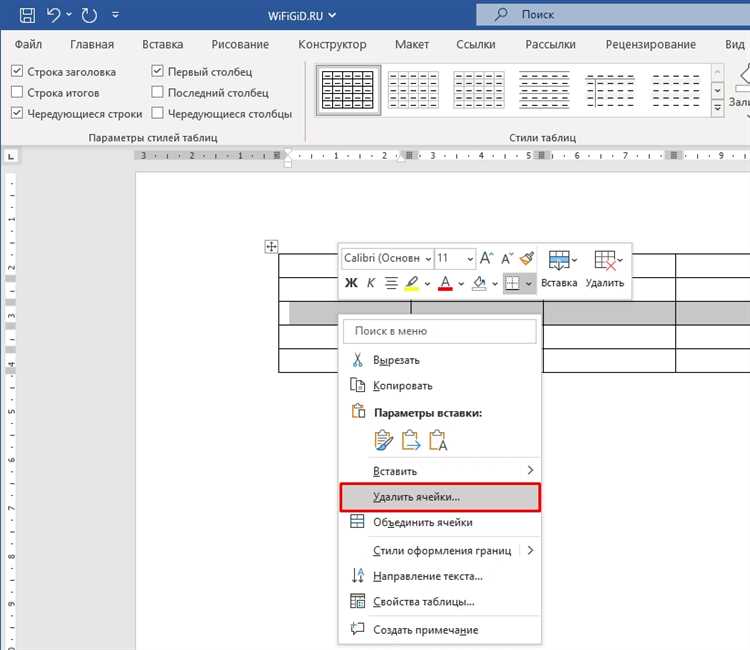Uncheck Строка заголовка checkbox

(x=17, y=71)
